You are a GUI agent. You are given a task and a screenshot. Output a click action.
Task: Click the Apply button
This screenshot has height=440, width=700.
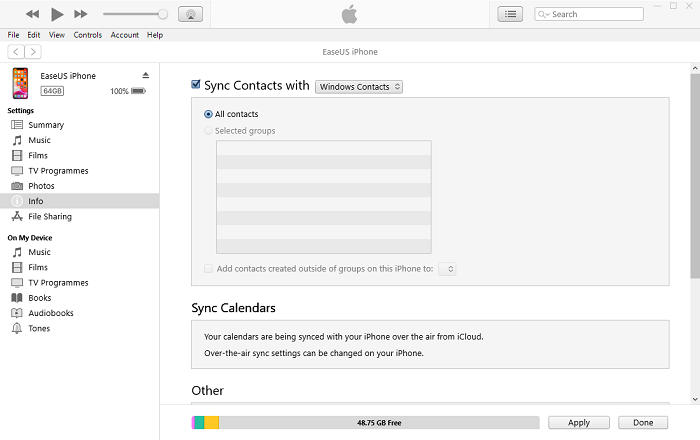tap(578, 423)
